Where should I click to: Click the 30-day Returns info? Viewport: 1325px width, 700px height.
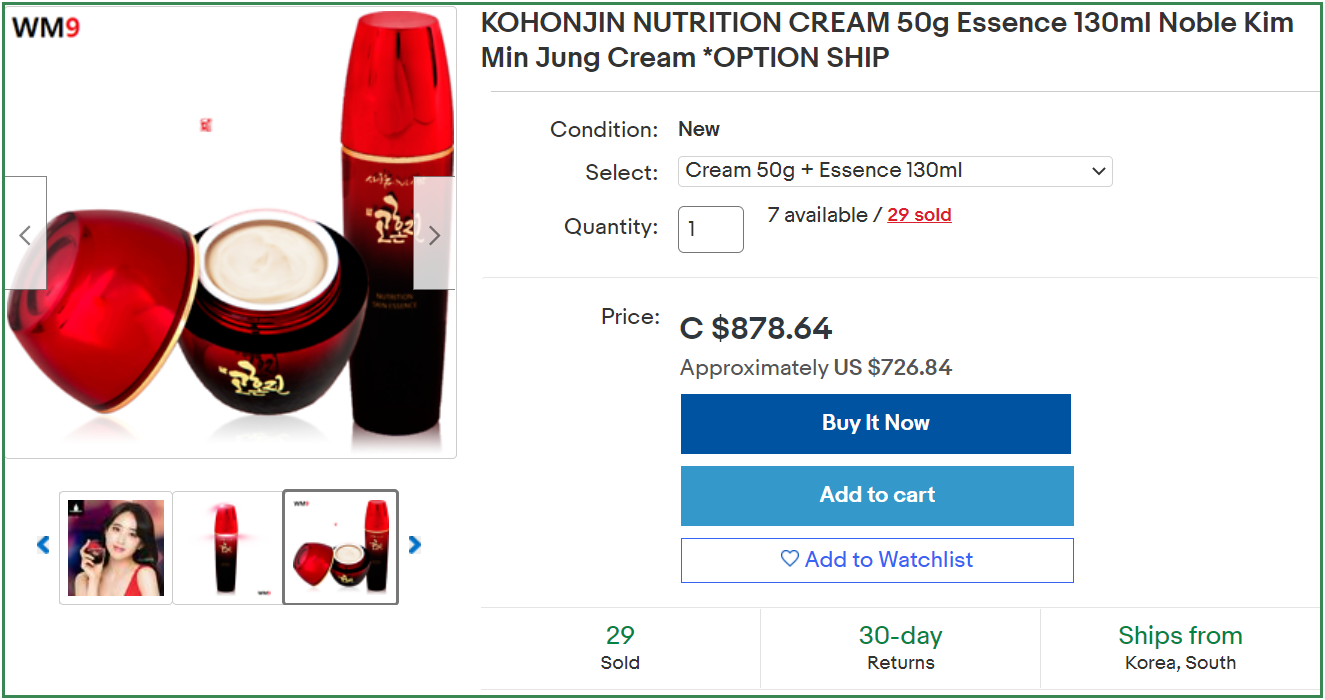[x=900, y=648]
